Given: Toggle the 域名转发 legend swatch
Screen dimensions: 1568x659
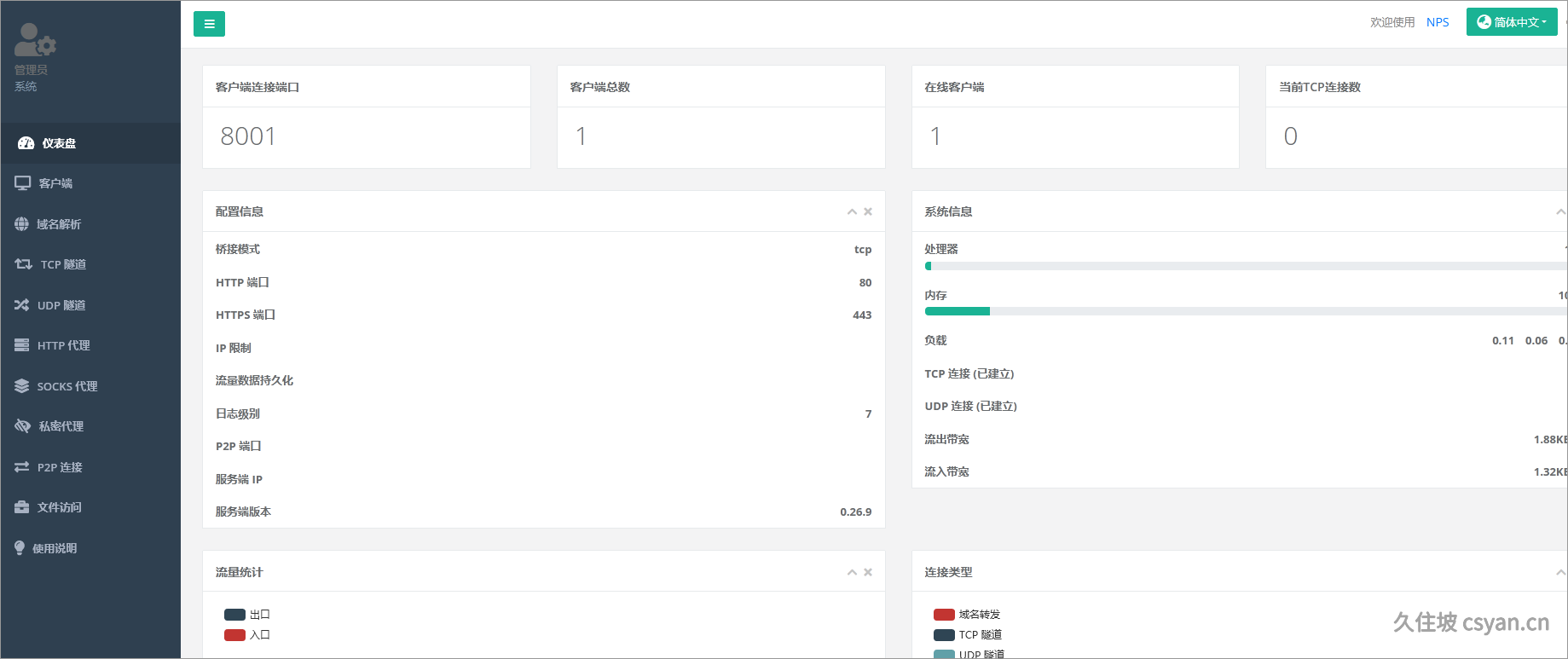Looking at the screenshot, I should (944, 615).
